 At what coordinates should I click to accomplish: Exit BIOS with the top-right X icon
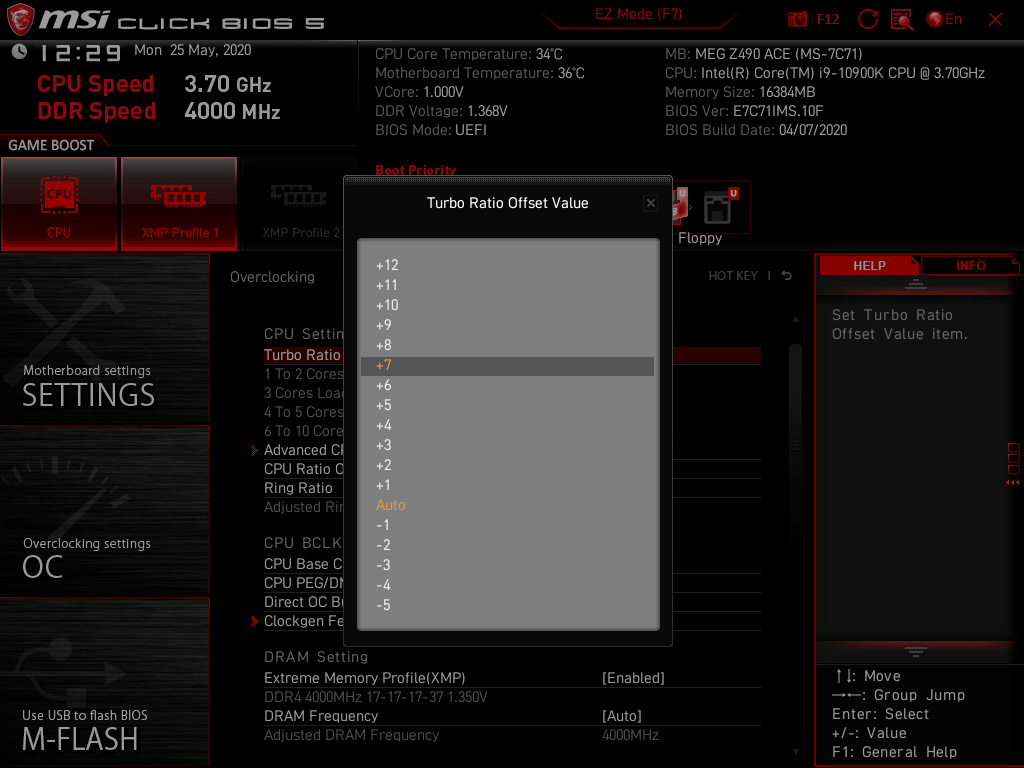click(x=995, y=20)
